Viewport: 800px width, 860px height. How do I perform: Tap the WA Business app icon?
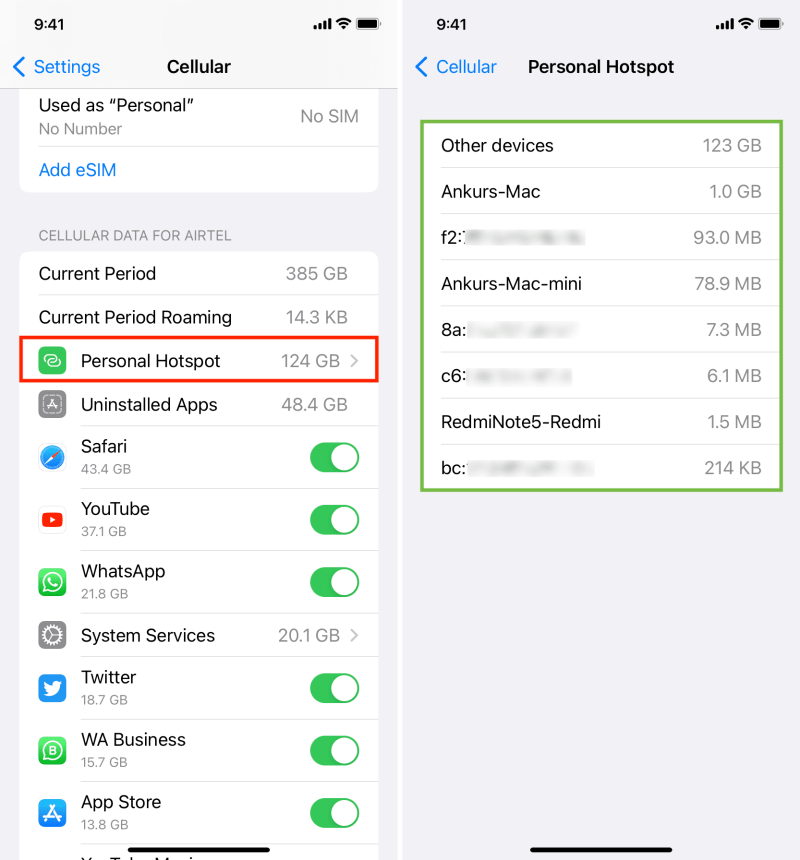tap(52, 750)
